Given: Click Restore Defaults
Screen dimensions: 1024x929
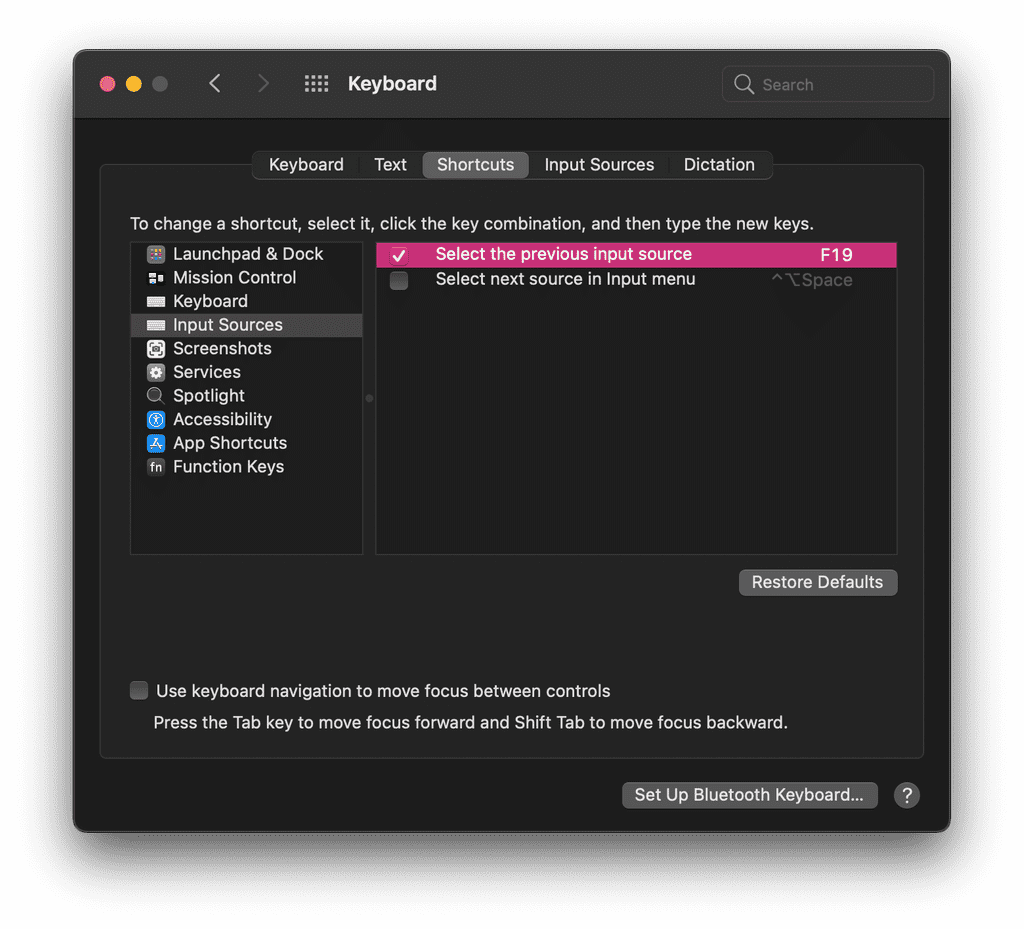Looking at the screenshot, I should (817, 582).
